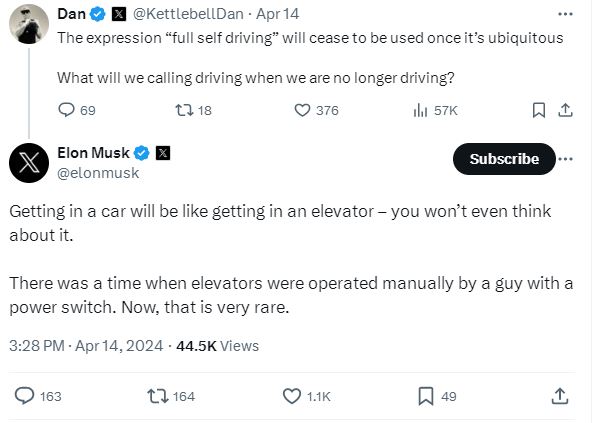Screen dimensions: 598x423
Task: Repost Dan's post with 18 reposts
Action: coord(193,110)
